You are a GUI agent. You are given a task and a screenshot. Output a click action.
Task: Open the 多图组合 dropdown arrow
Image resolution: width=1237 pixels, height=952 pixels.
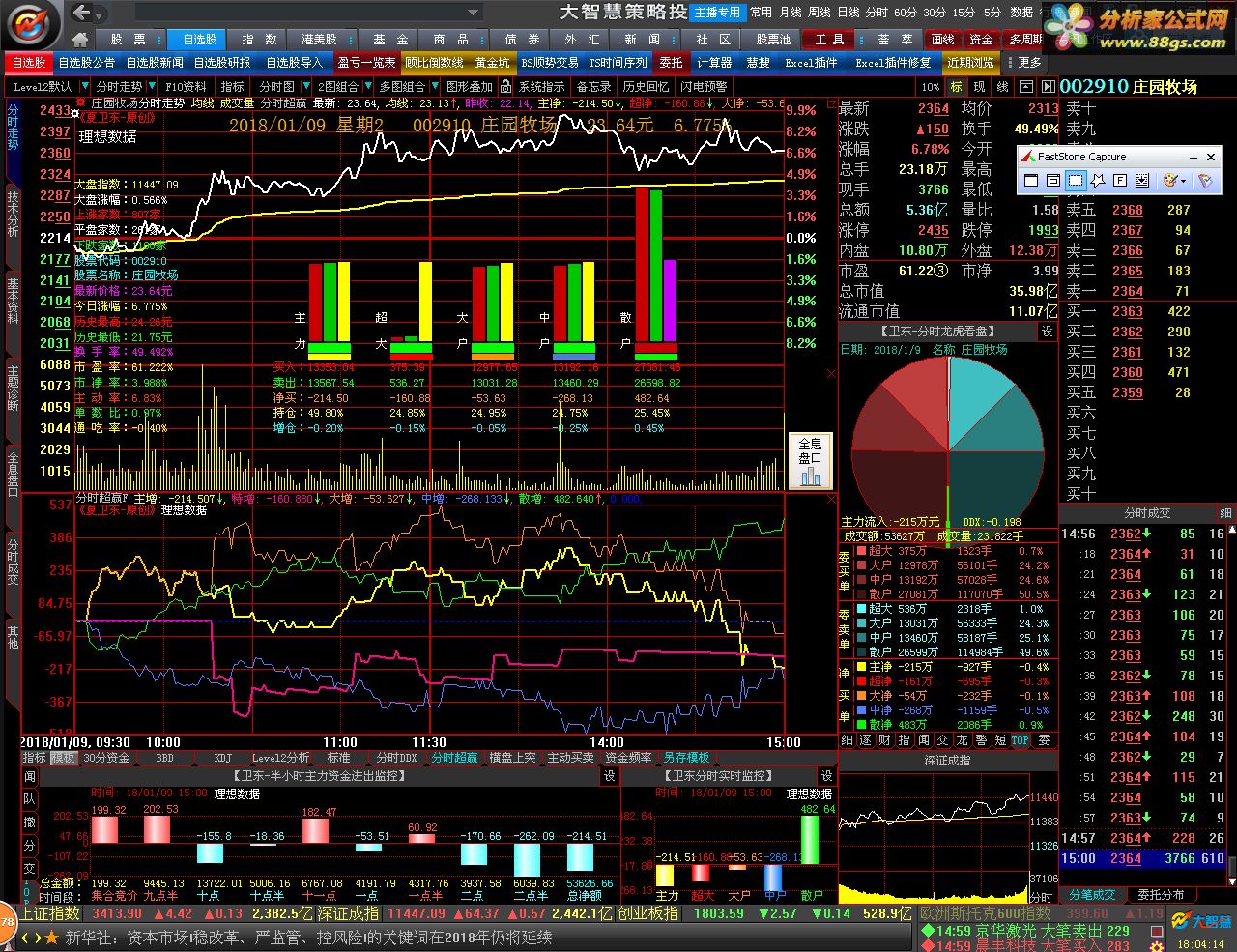coord(433,87)
